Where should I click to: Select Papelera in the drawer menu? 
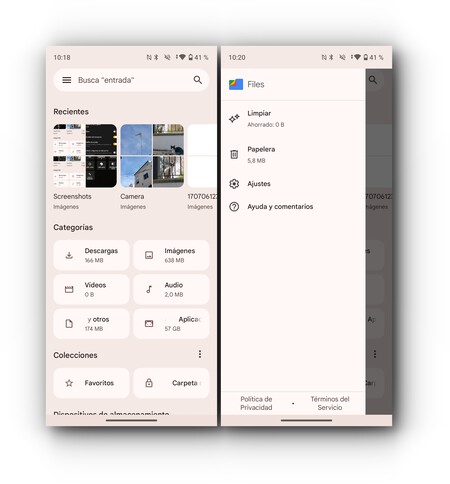click(293, 154)
